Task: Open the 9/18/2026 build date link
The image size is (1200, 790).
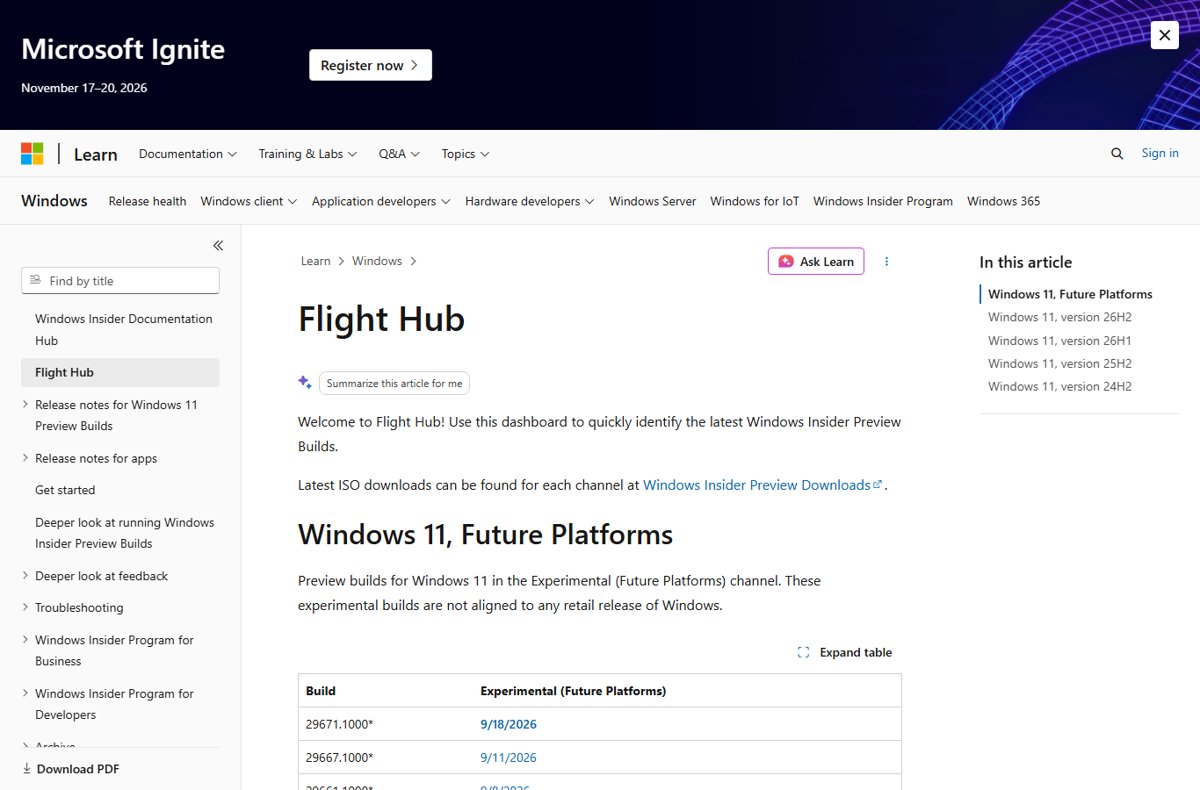Action: pyautogui.click(x=508, y=725)
